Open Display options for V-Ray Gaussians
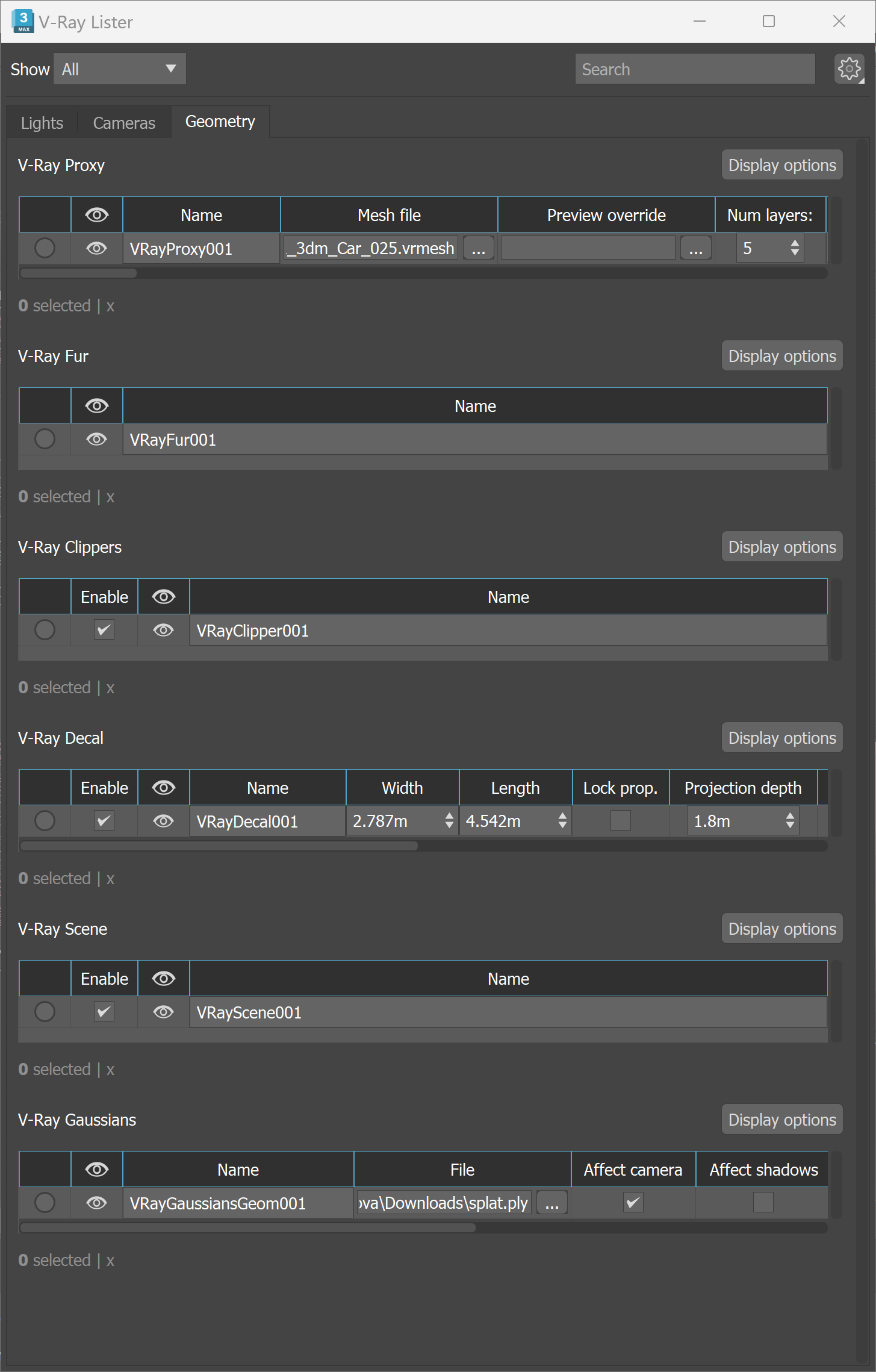The image size is (876, 1372). pyautogui.click(x=782, y=1120)
